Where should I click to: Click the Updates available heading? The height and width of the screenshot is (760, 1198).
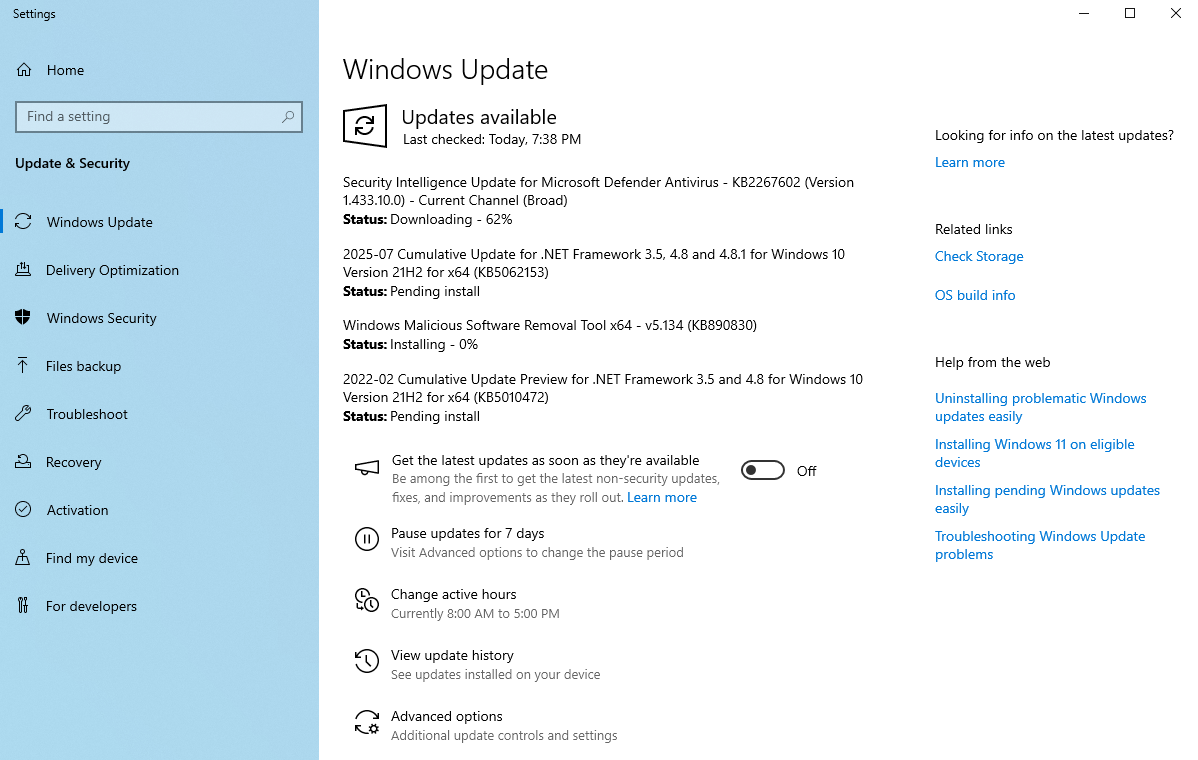[x=479, y=117]
